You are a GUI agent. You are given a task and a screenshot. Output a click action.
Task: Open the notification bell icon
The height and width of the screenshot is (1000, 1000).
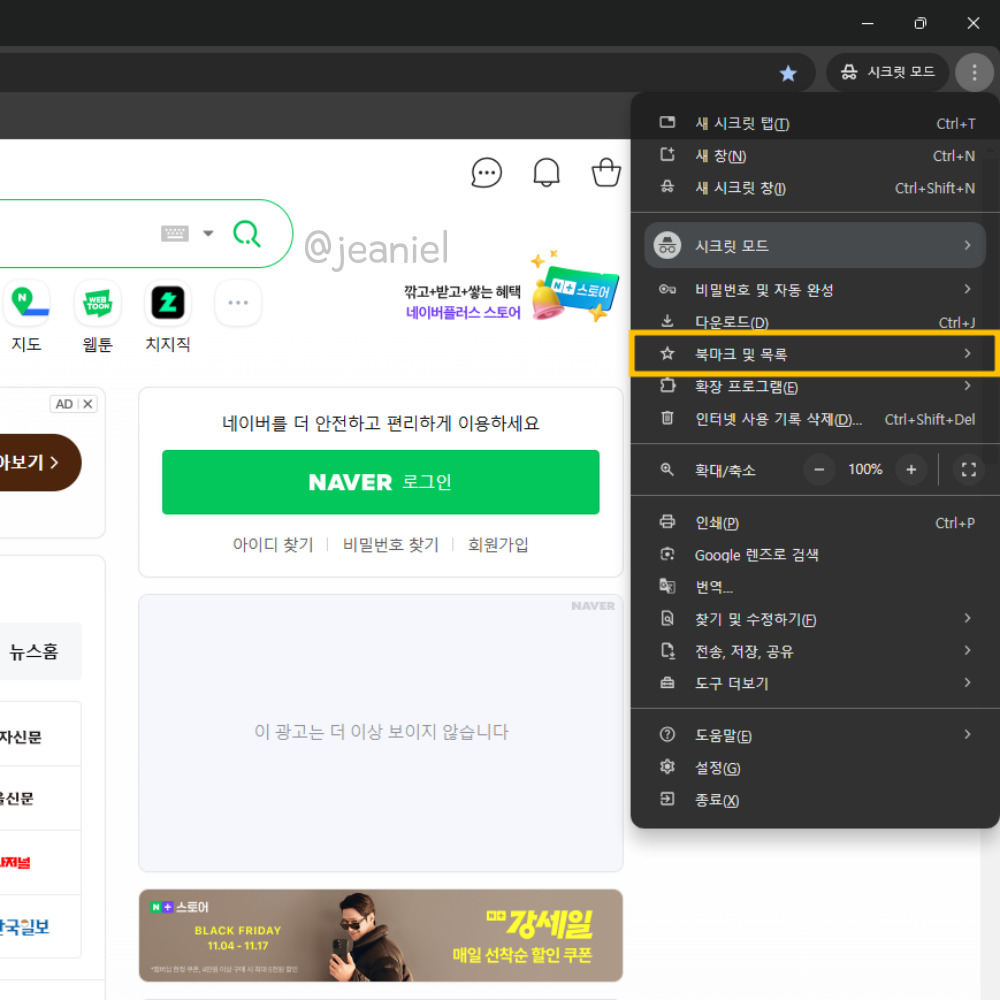546,171
